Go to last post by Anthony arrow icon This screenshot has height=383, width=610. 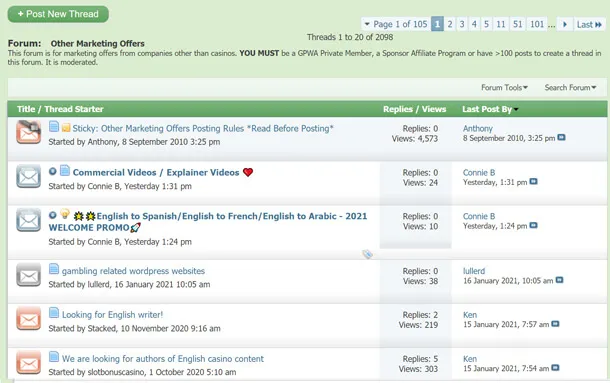[561, 137]
